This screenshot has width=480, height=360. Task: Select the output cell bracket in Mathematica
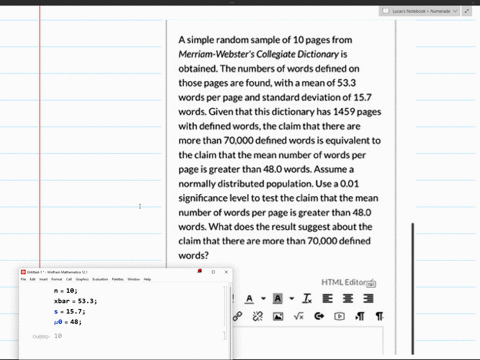(x=225, y=336)
